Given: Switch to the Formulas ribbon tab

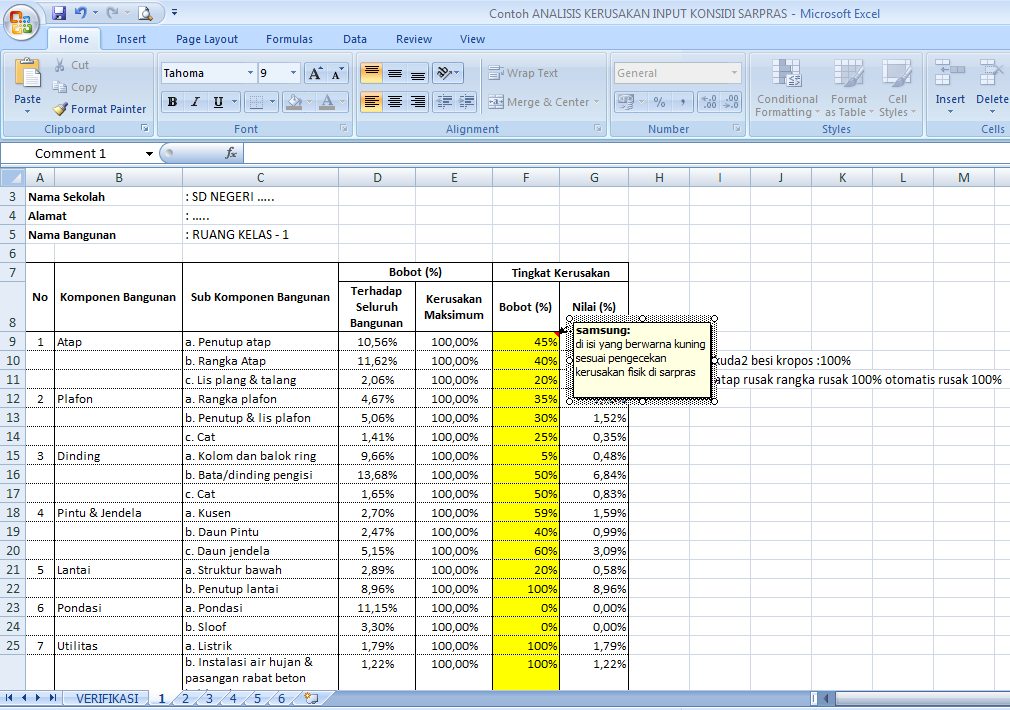Looking at the screenshot, I should (x=289, y=39).
